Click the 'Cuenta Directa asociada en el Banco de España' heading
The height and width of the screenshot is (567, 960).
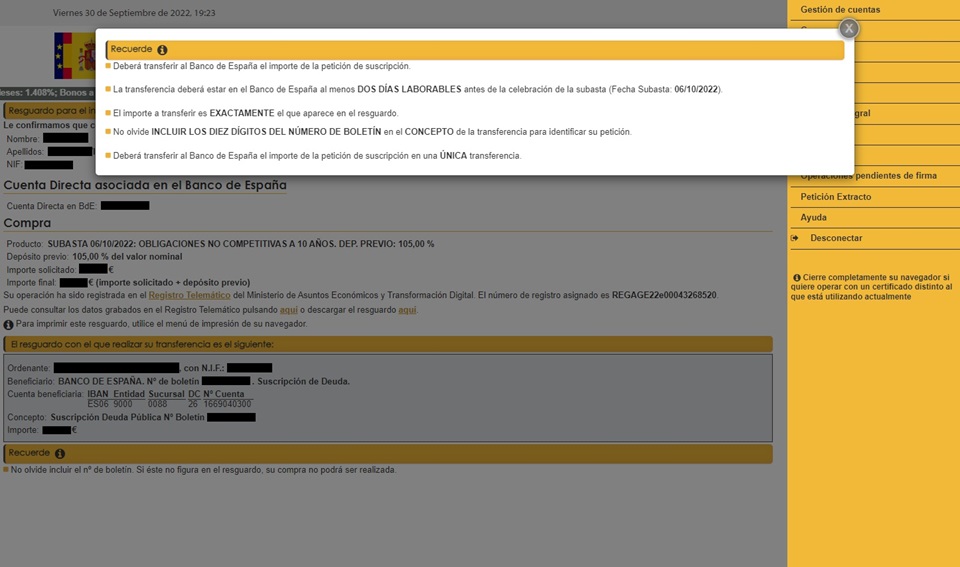pyautogui.click(x=145, y=185)
